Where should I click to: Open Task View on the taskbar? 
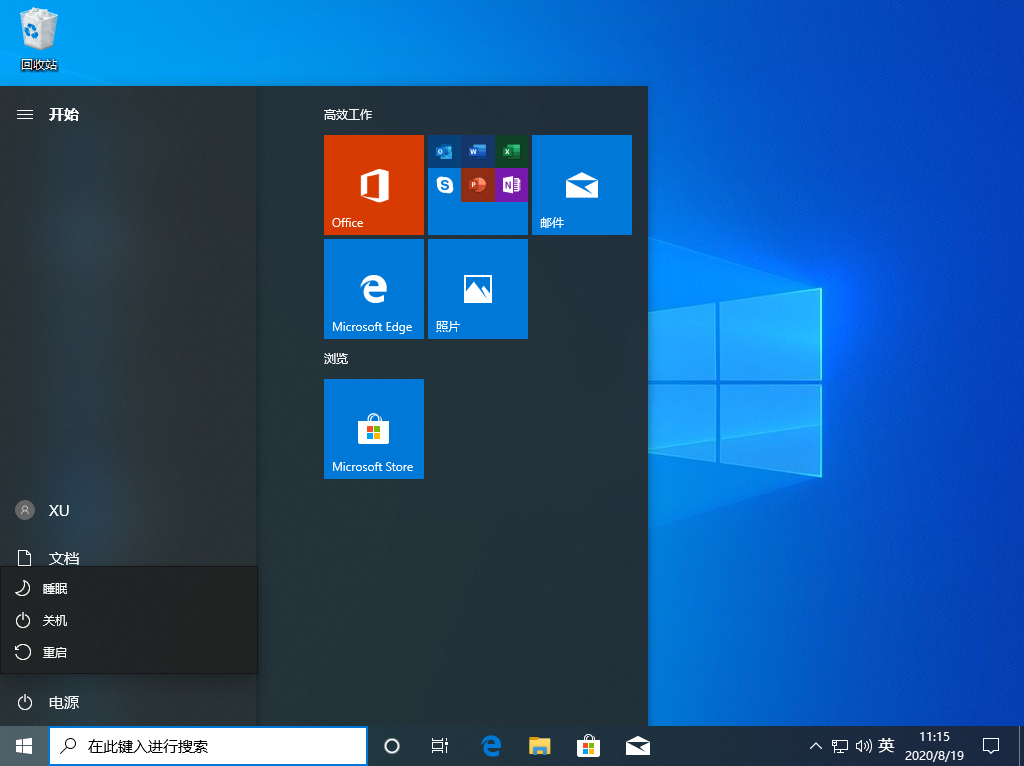point(439,746)
